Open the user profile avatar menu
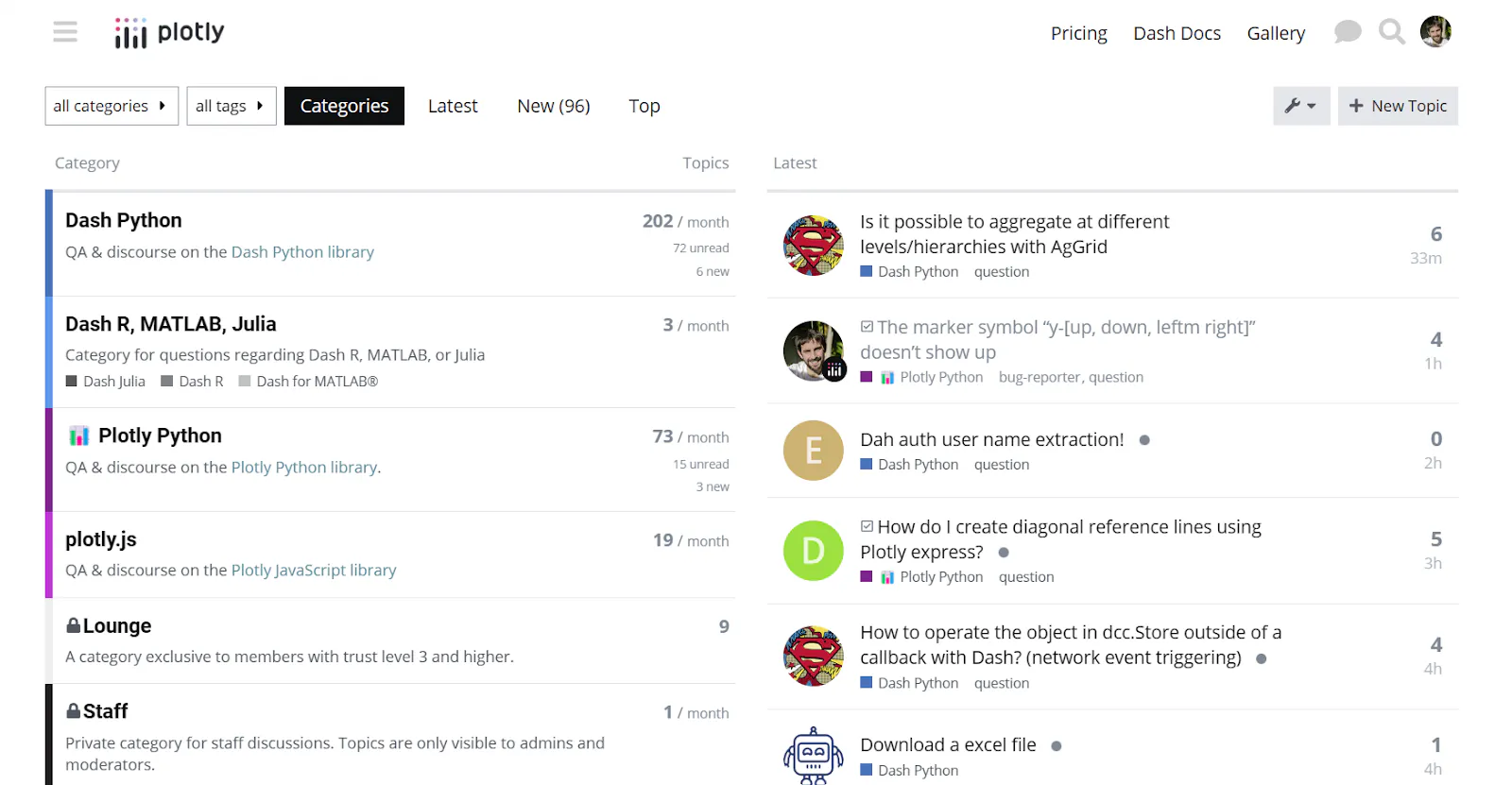The width and height of the screenshot is (1512, 785). coord(1435,31)
